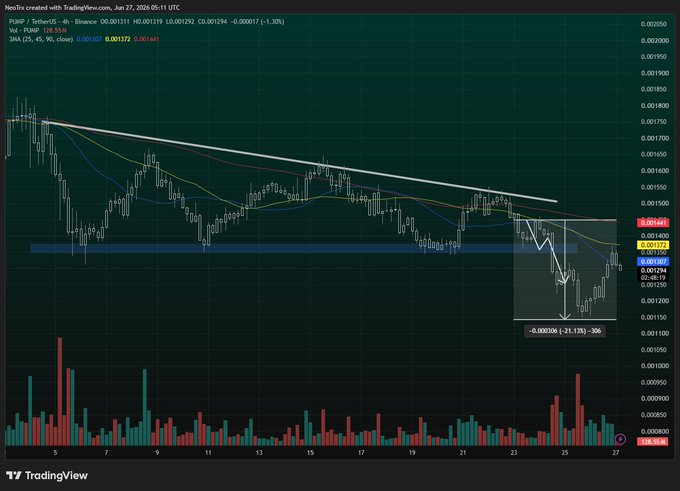Image resolution: width=680 pixels, height=491 pixels.
Task: Click the 0.001800 price axis label
Action: (654, 105)
